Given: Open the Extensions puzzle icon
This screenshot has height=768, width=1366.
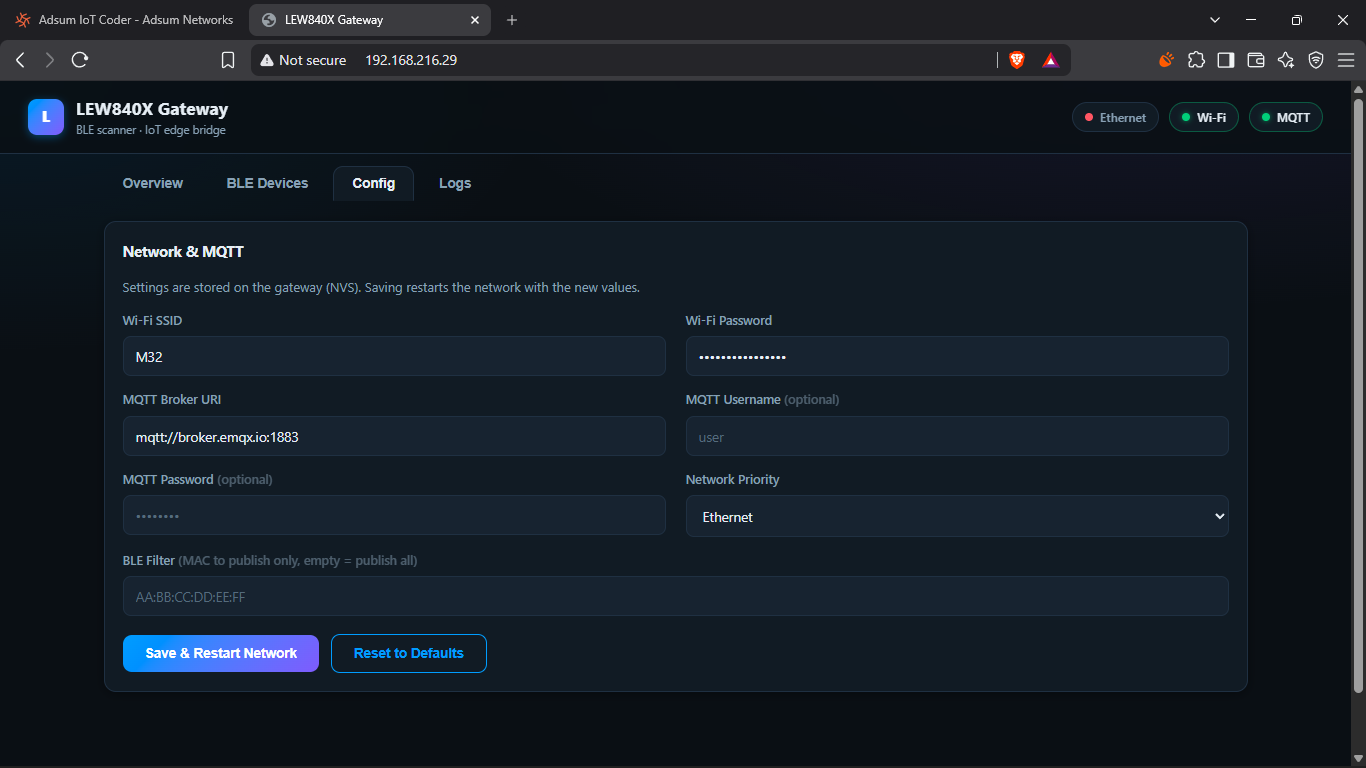Looking at the screenshot, I should [1196, 60].
